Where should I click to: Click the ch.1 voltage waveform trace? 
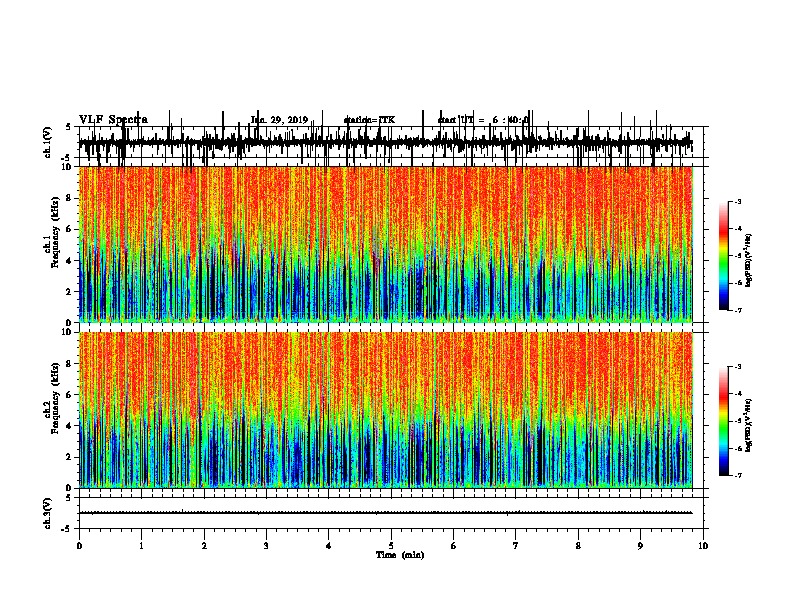(x=385, y=142)
